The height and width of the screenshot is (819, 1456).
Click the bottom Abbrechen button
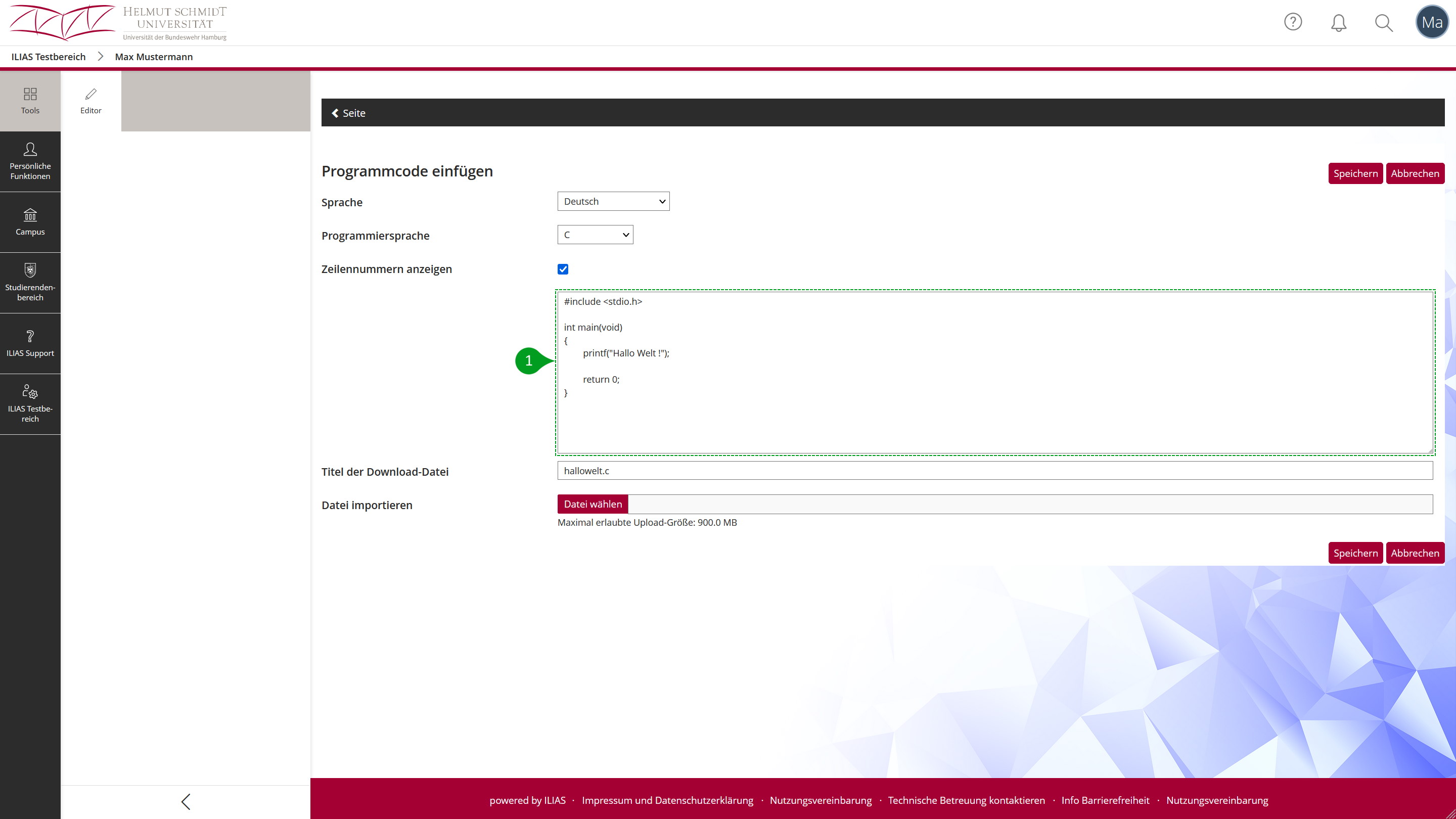coord(1415,553)
